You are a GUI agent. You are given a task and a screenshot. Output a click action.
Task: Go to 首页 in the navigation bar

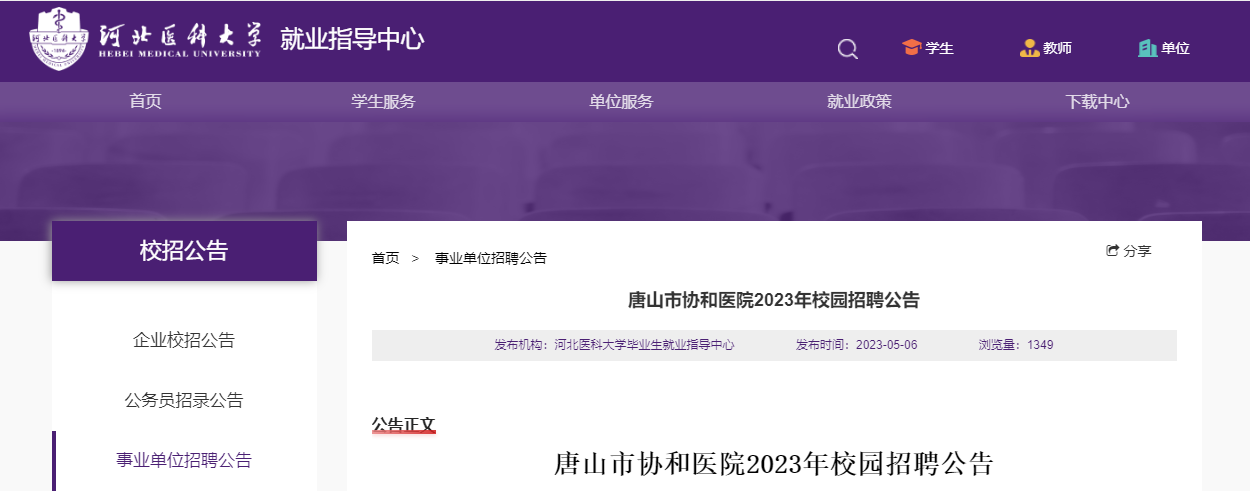145,101
